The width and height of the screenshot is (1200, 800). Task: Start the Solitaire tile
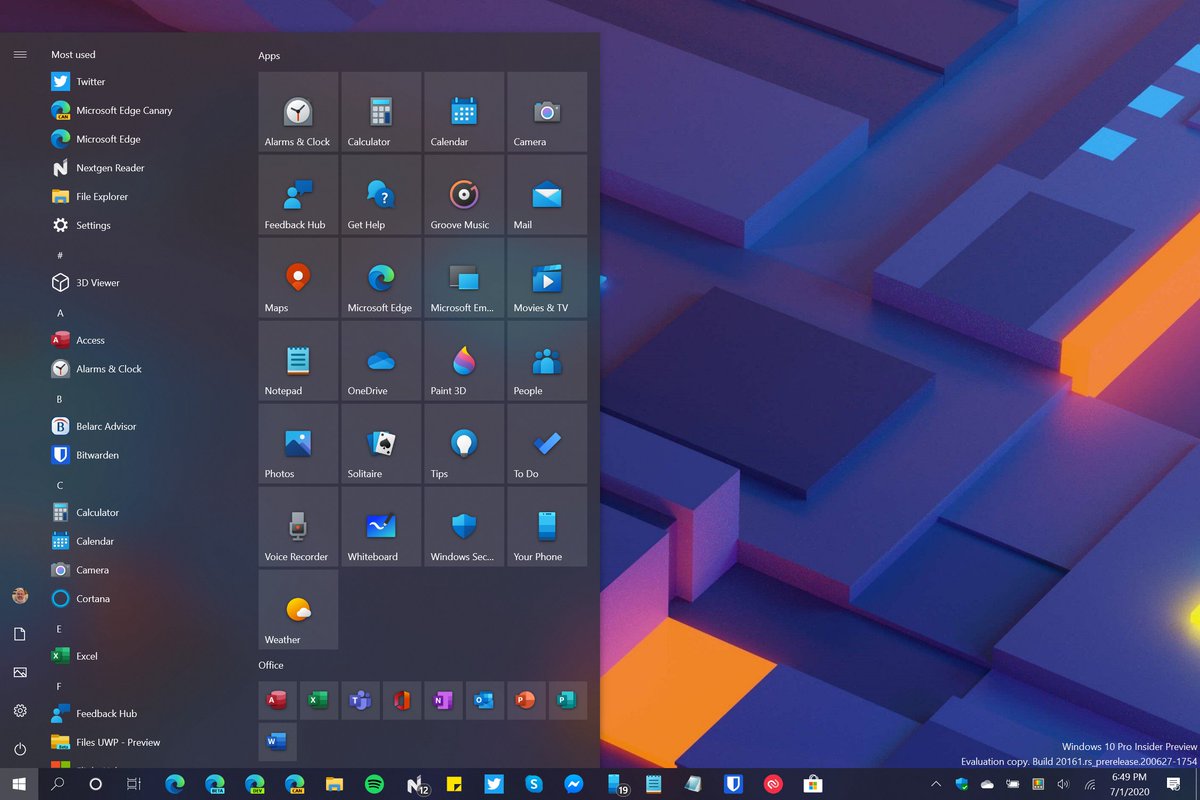click(x=381, y=444)
